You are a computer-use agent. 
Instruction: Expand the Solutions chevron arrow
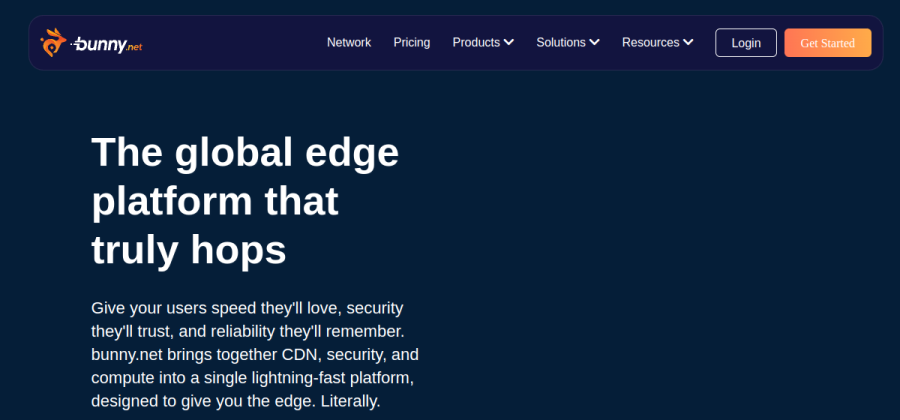click(595, 42)
